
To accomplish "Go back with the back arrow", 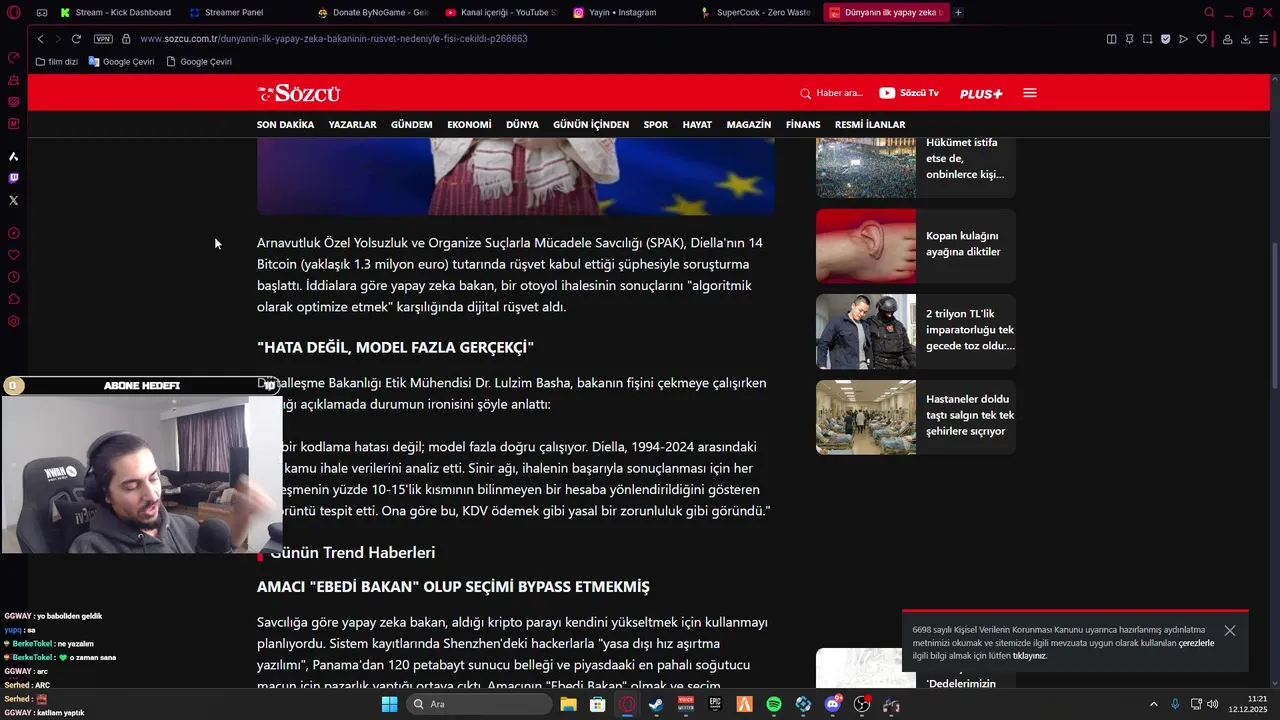I will click(40, 39).
